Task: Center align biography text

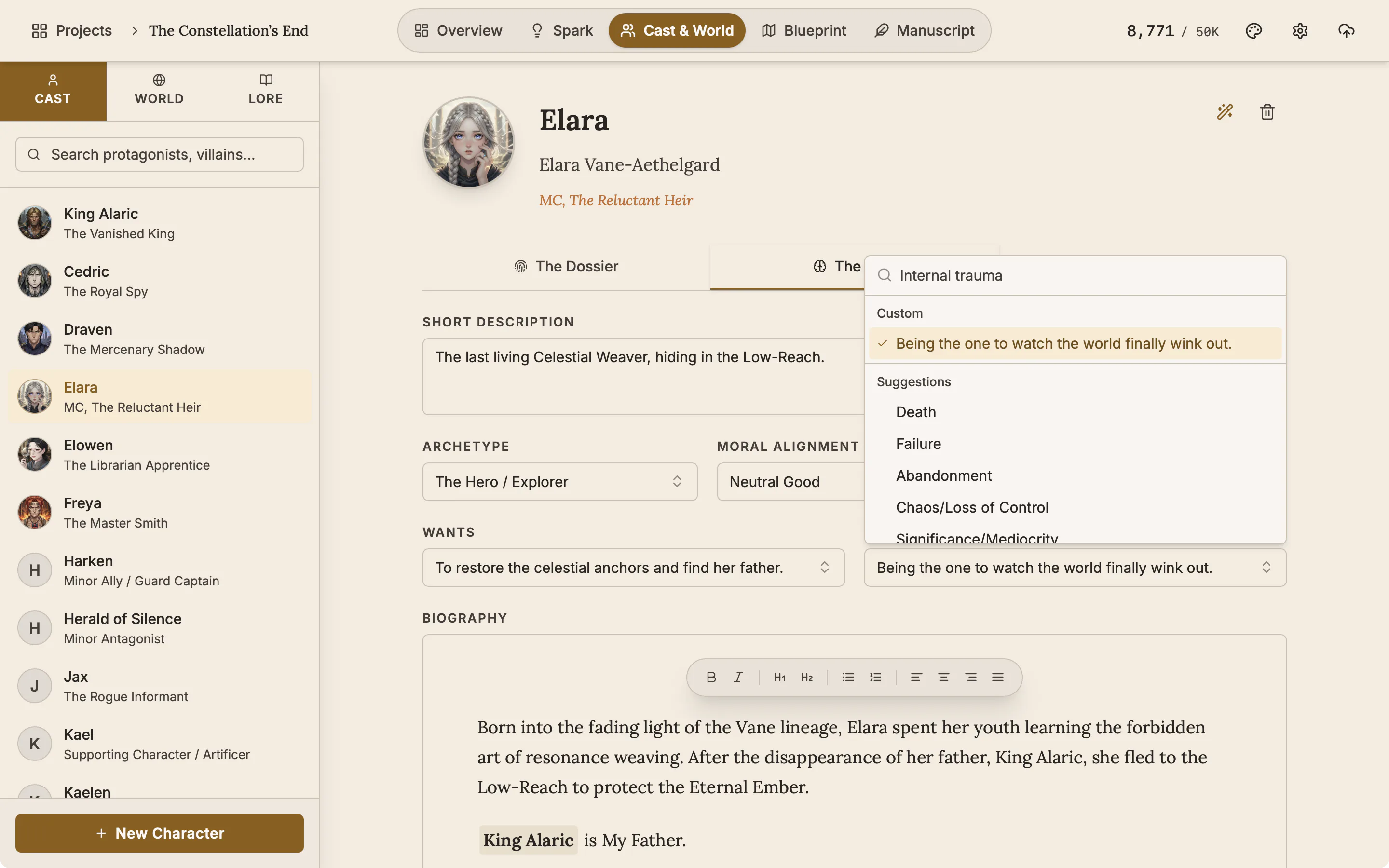Action: [943, 677]
